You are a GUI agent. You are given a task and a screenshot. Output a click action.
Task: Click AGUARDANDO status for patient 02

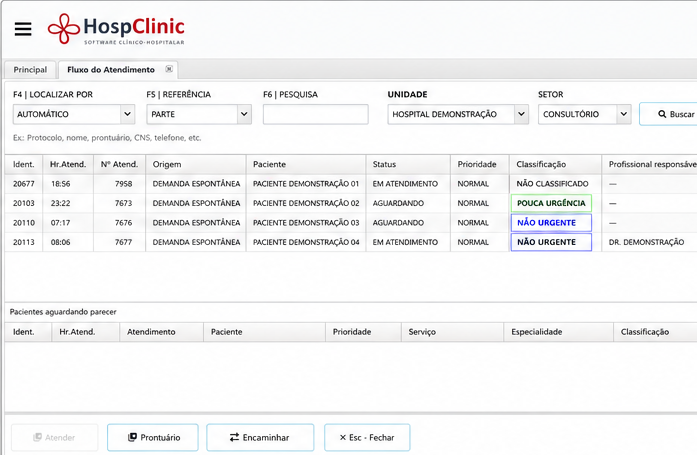pyautogui.click(x=398, y=203)
